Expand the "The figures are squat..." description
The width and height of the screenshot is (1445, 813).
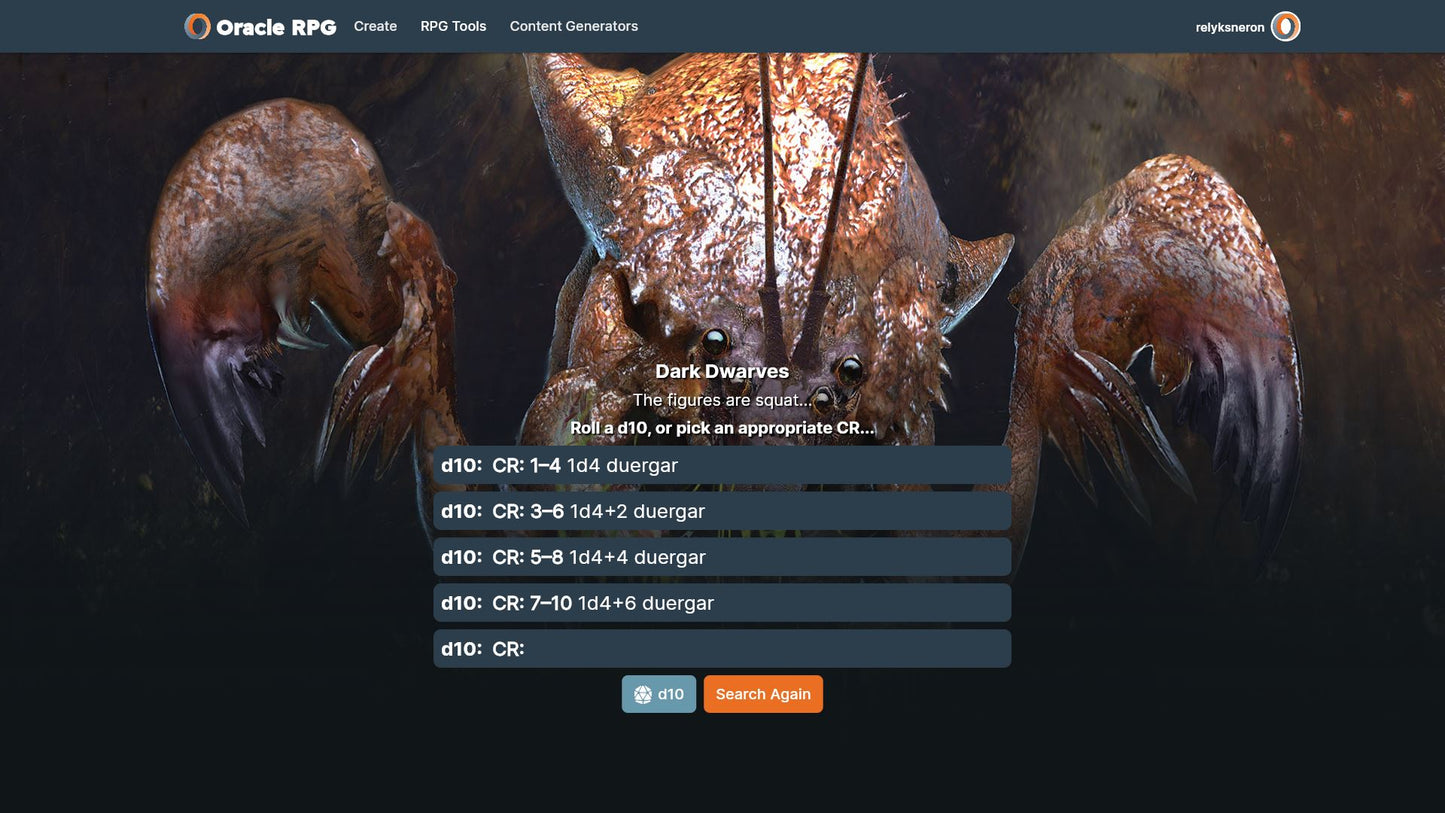(x=722, y=400)
